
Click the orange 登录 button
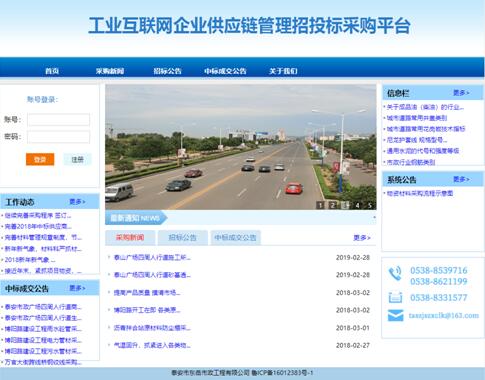click(x=40, y=159)
